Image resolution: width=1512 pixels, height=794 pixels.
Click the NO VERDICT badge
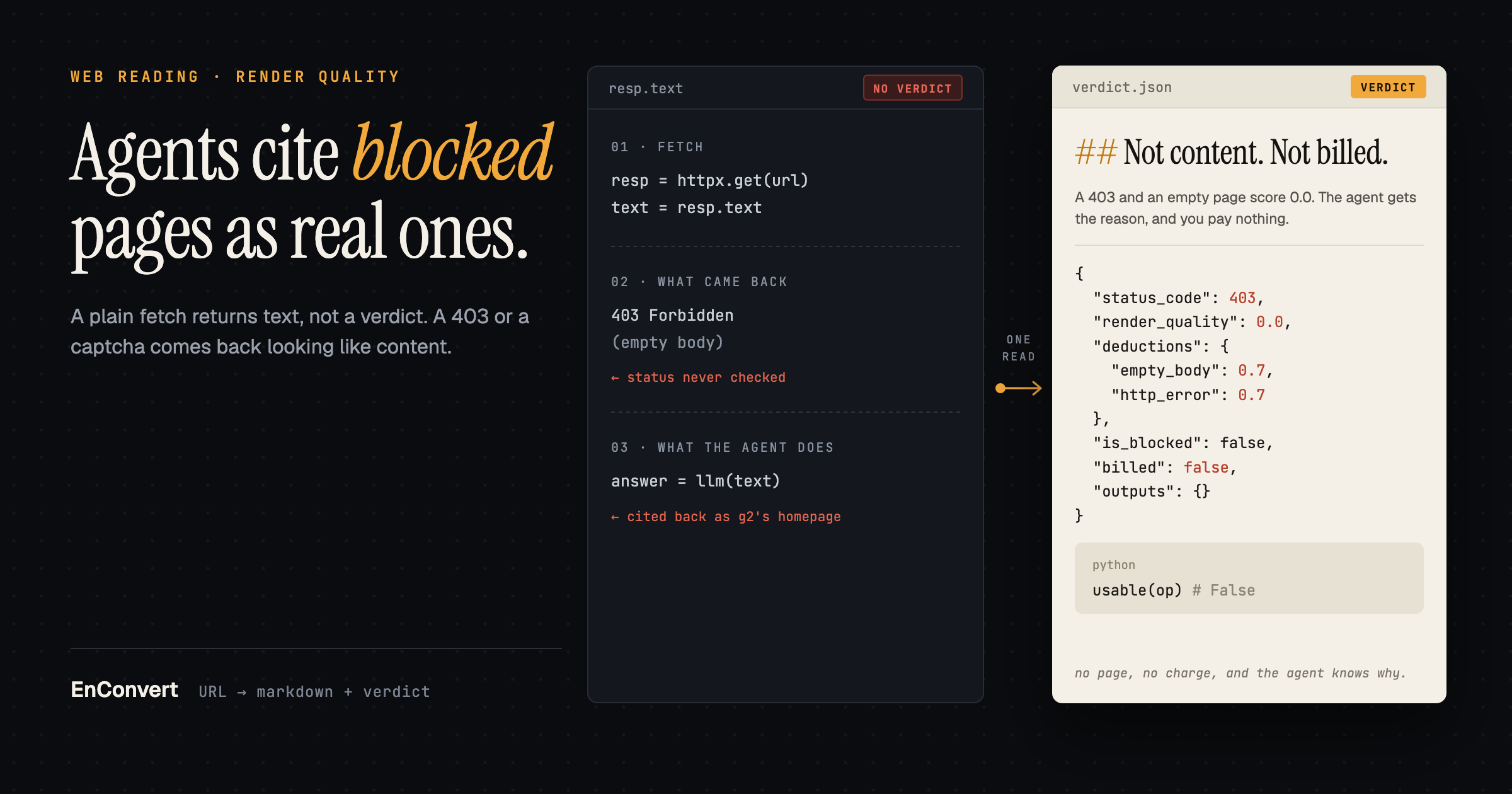click(912, 88)
